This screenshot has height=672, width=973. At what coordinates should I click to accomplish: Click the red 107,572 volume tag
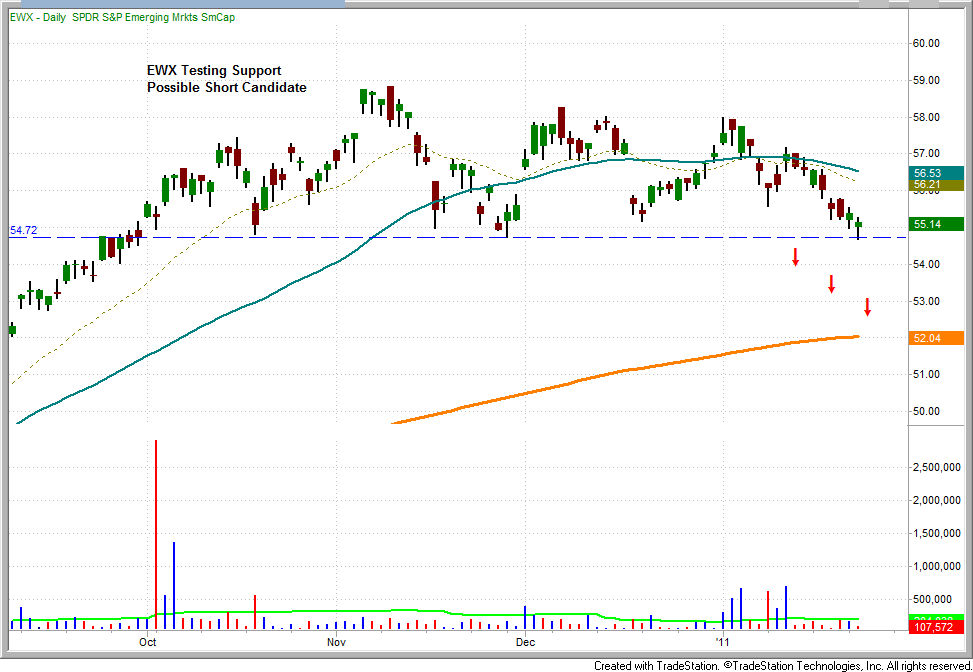pos(936,628)
